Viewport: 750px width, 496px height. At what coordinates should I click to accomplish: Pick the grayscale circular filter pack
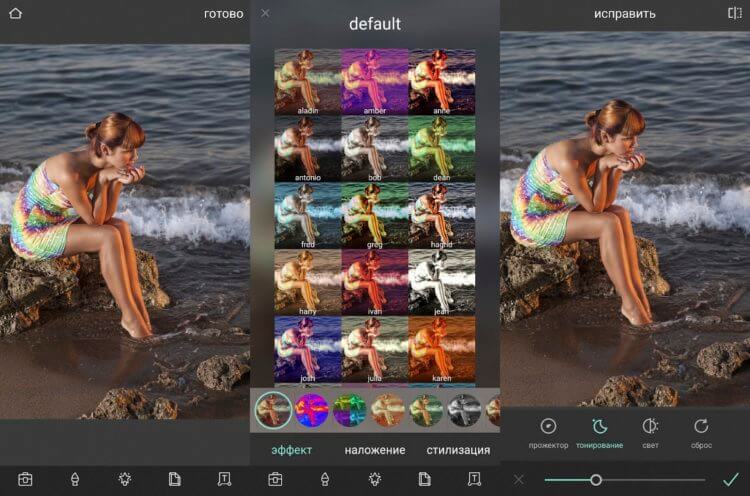coord(464,410)
